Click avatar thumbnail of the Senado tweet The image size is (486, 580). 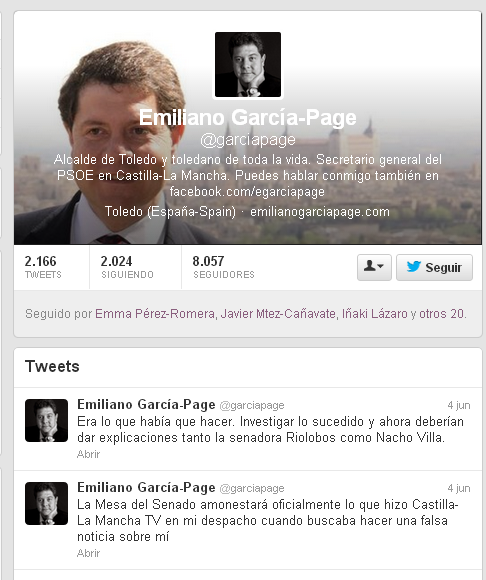(x=46, y=503)
